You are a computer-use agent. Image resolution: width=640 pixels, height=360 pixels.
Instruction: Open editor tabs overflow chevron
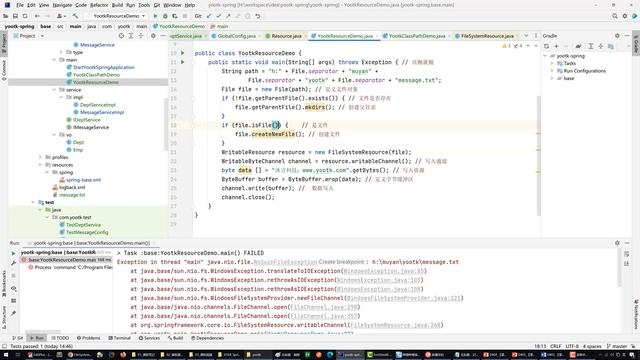526,36
